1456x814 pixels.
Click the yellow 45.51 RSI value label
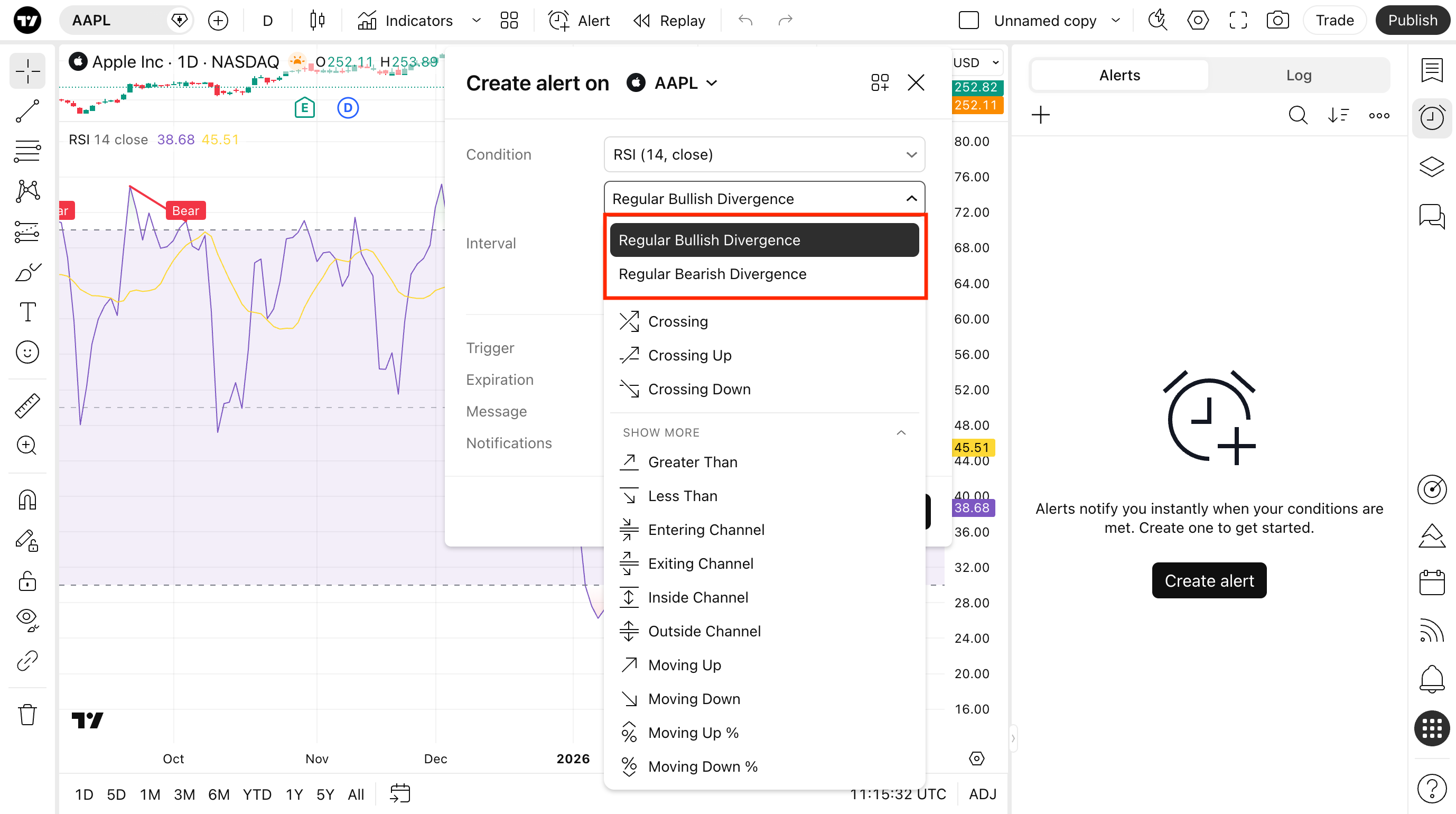972,448
